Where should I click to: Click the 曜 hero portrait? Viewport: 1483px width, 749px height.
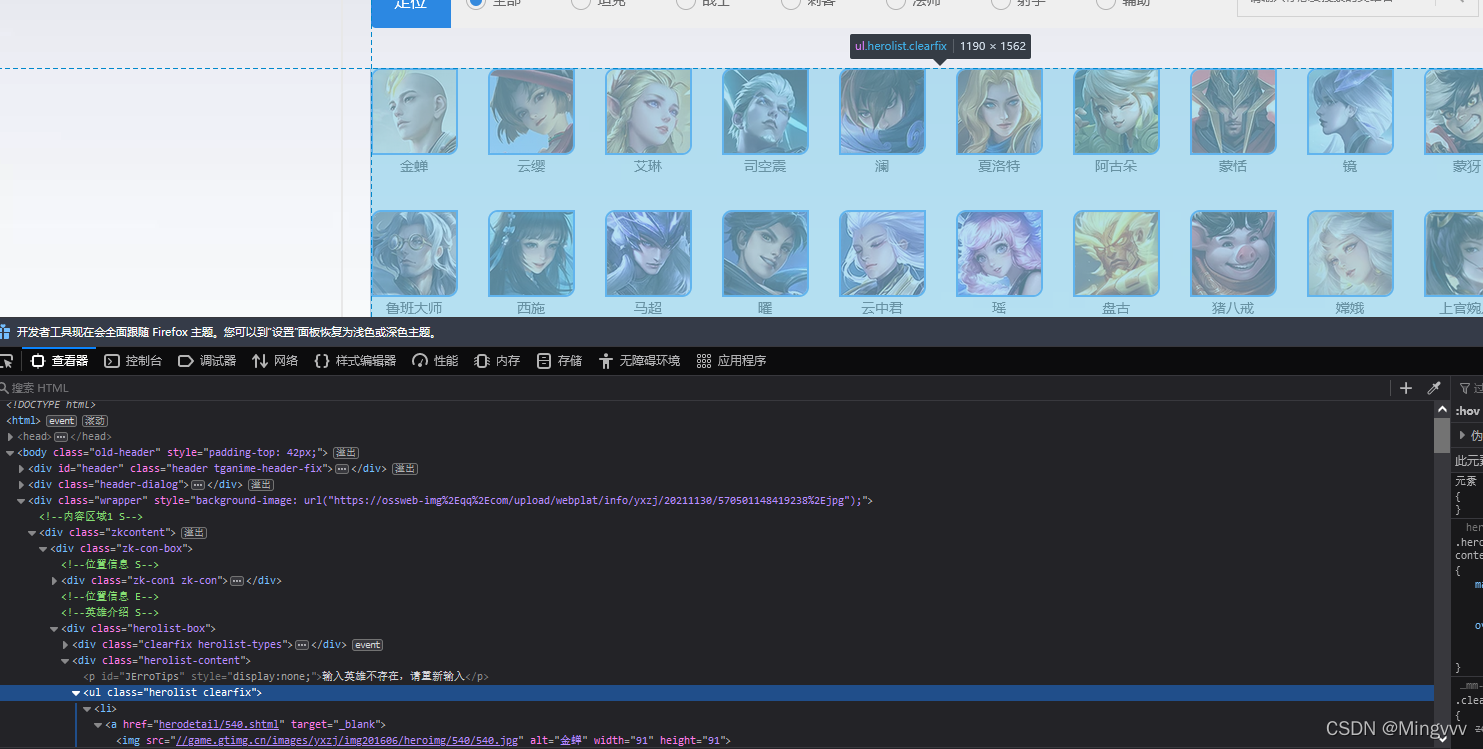coord(765,253)
